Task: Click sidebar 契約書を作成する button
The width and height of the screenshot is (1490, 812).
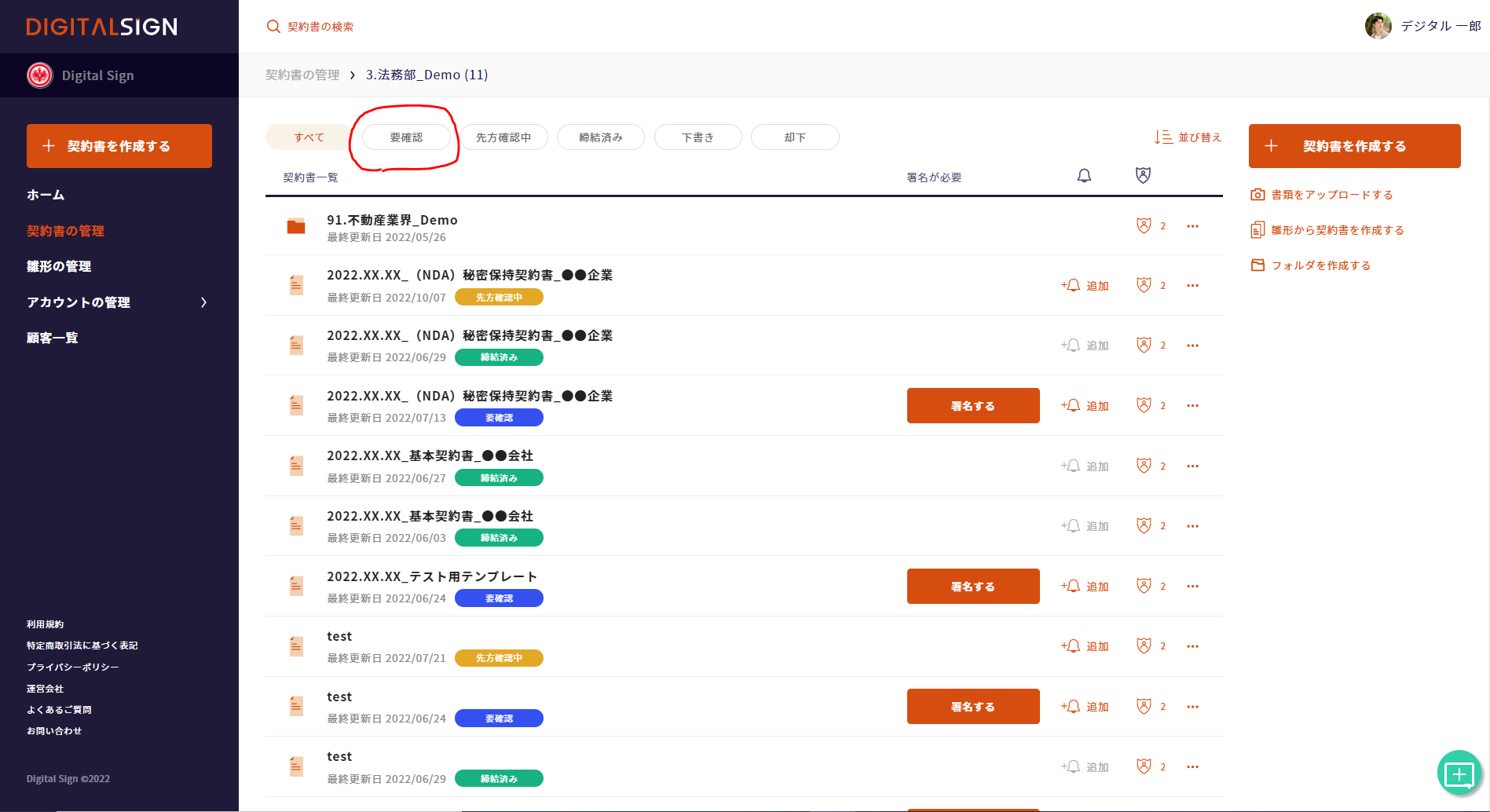Action: tap(119, 146)
